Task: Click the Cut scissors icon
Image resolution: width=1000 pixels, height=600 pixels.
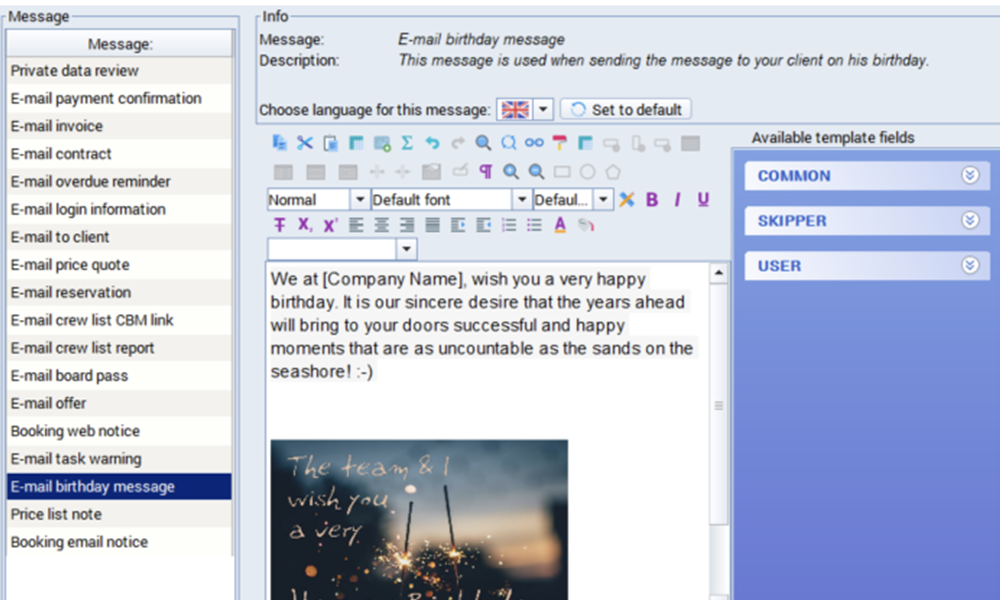Action: (x=305, y=143)
